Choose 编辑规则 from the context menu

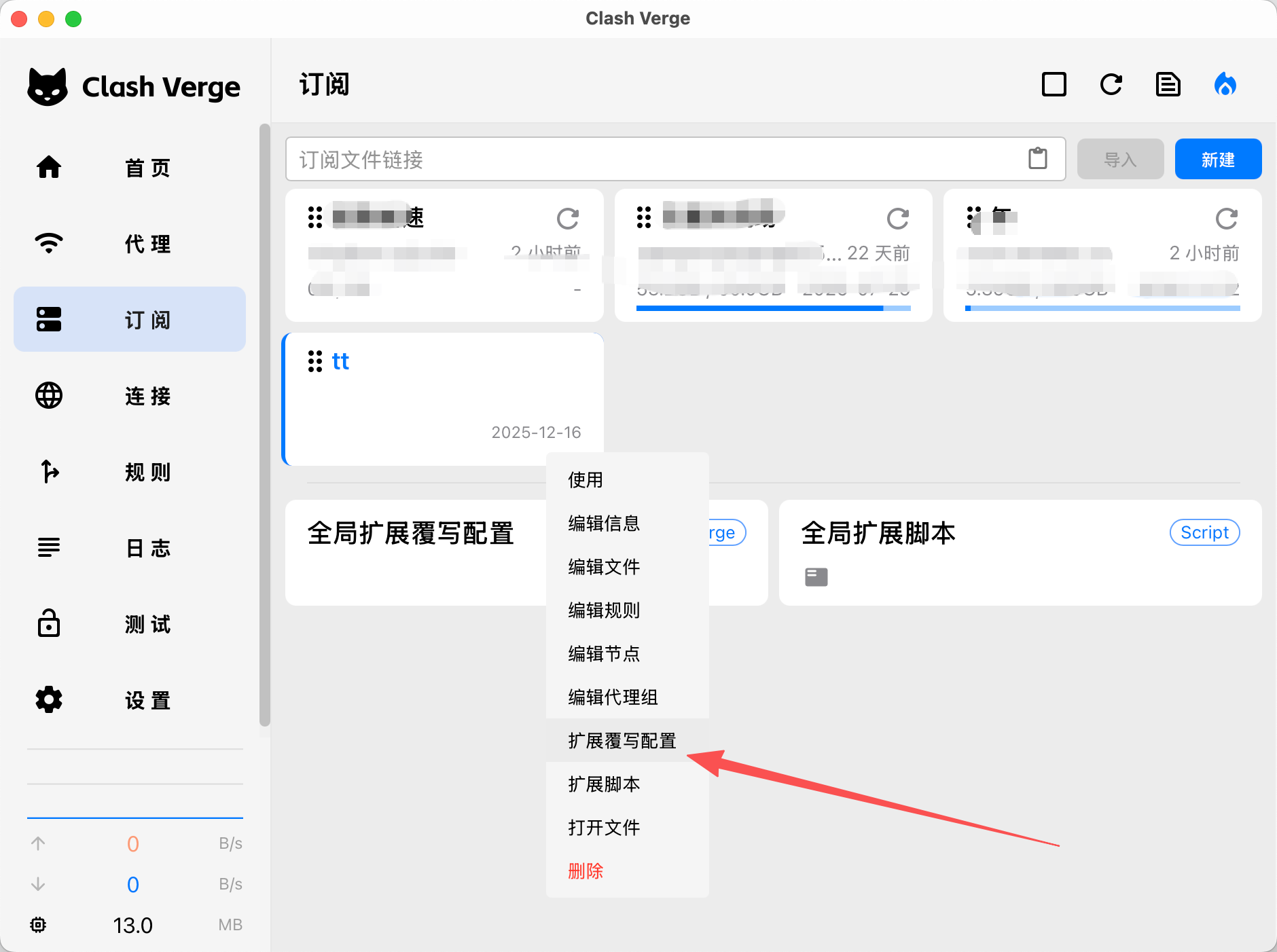tap(604, 610)
